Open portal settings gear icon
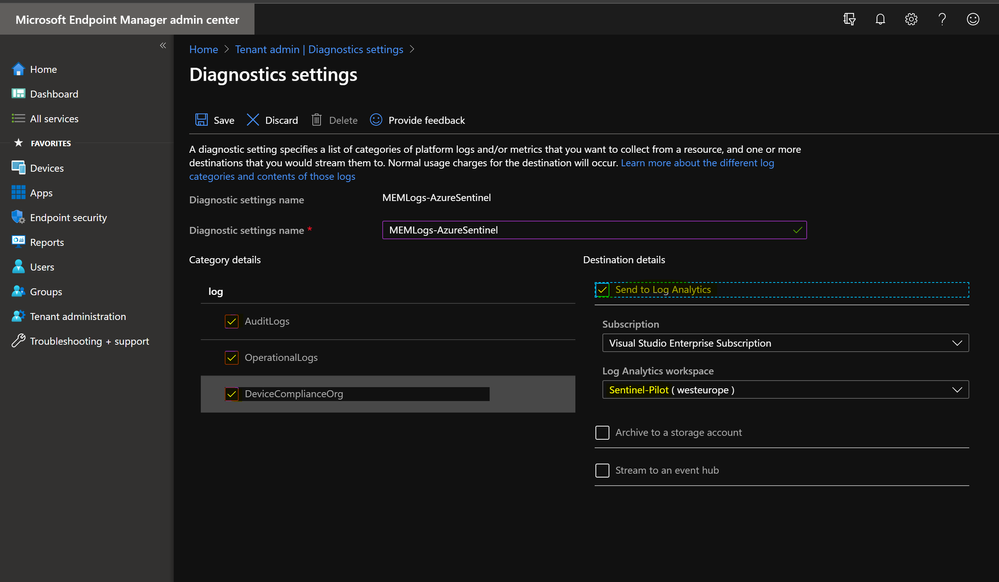This screenshot has height=582, width=999. 911,19
